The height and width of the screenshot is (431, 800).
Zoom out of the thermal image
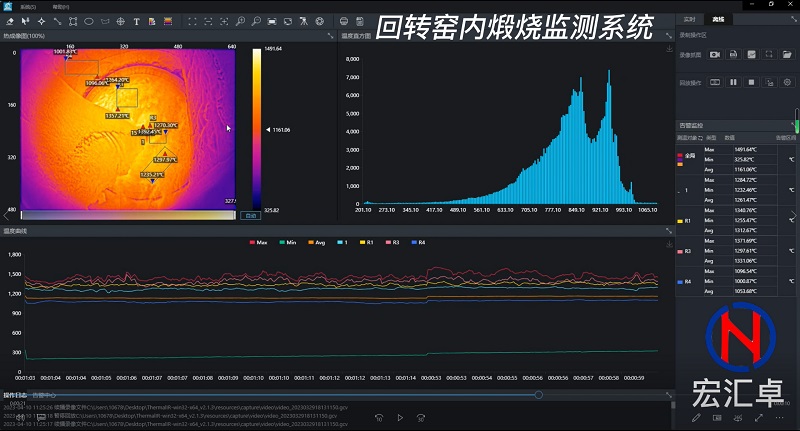point(256,21)
